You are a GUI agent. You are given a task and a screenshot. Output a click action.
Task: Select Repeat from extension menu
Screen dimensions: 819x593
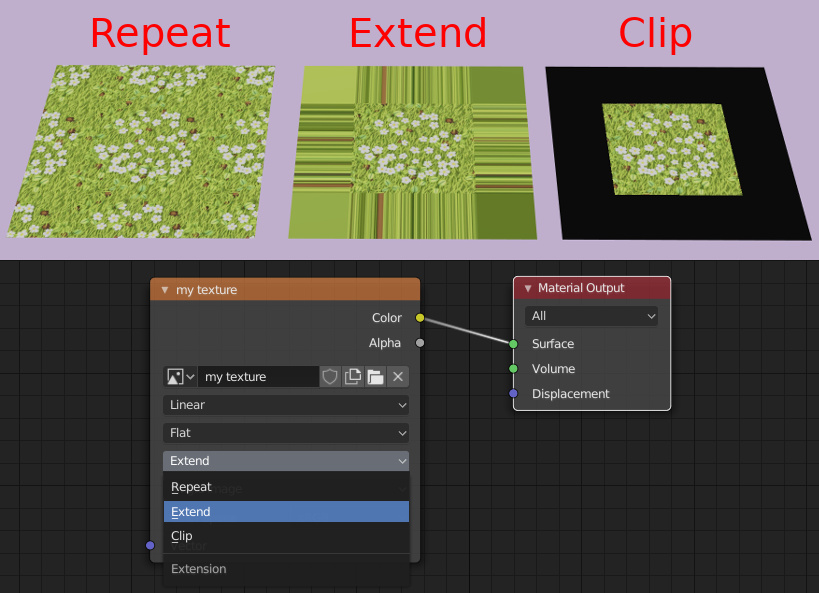click(x=286, y=487)
